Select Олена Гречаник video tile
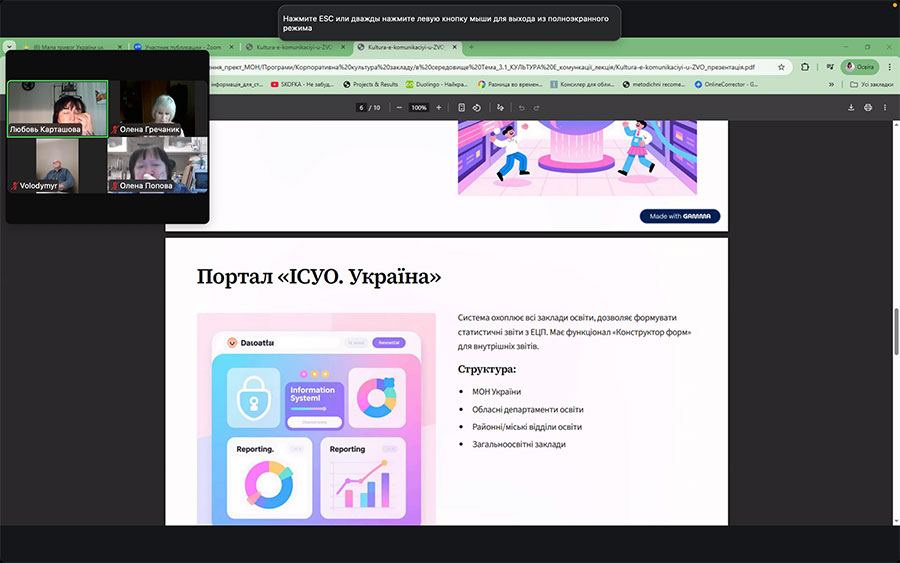This screenshot has height=563, width=900. point(157,108)
